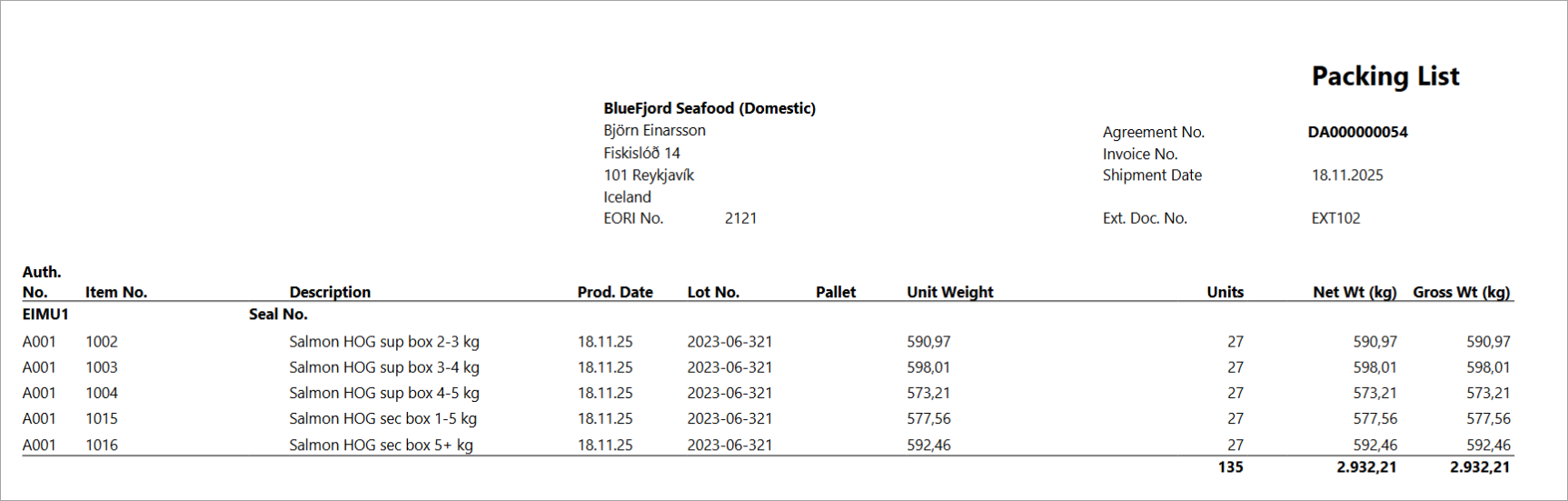Click the EIMU1 container row label
Image resolution: width=1568 pixels, height=501 pixels.
[45, 314]
